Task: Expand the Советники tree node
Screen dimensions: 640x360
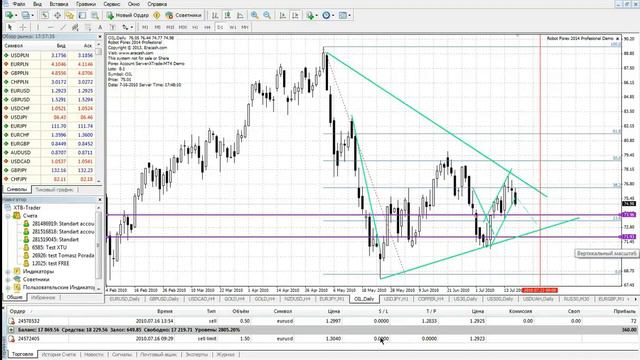Action: click(8, 280)
